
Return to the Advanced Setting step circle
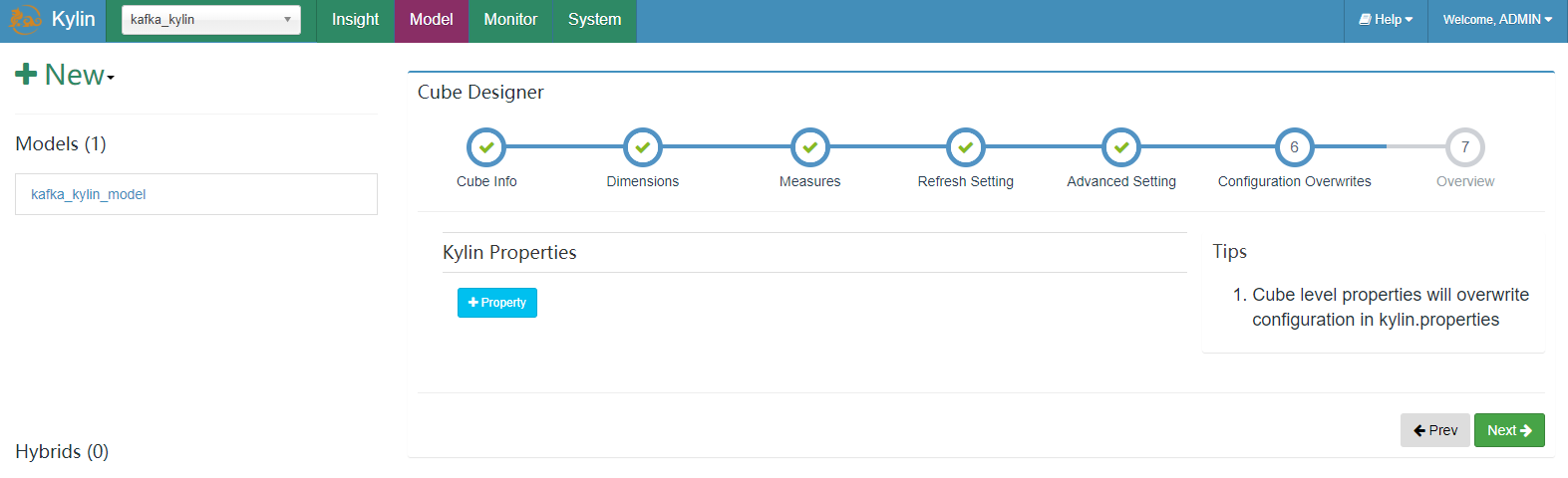tap(1121, 147)
